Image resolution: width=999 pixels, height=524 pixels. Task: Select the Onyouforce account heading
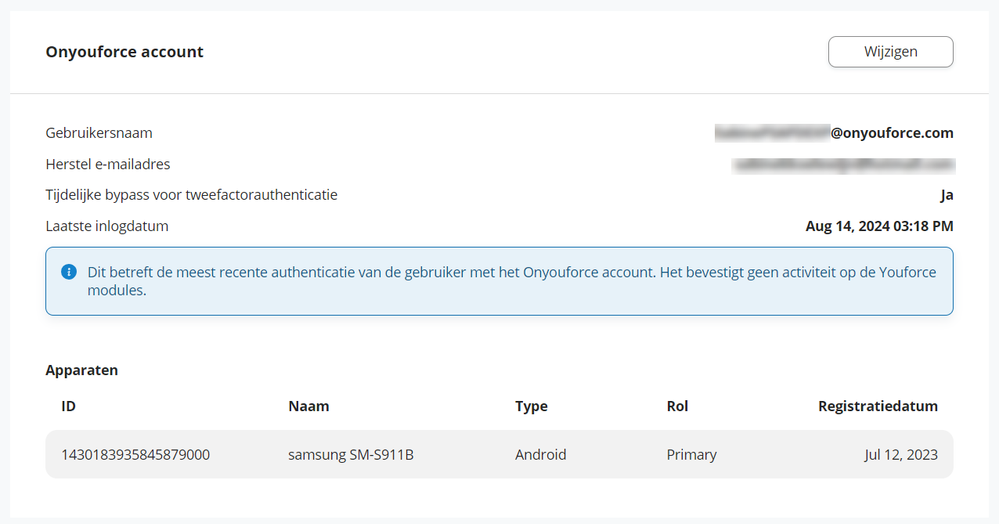point(125,52)
